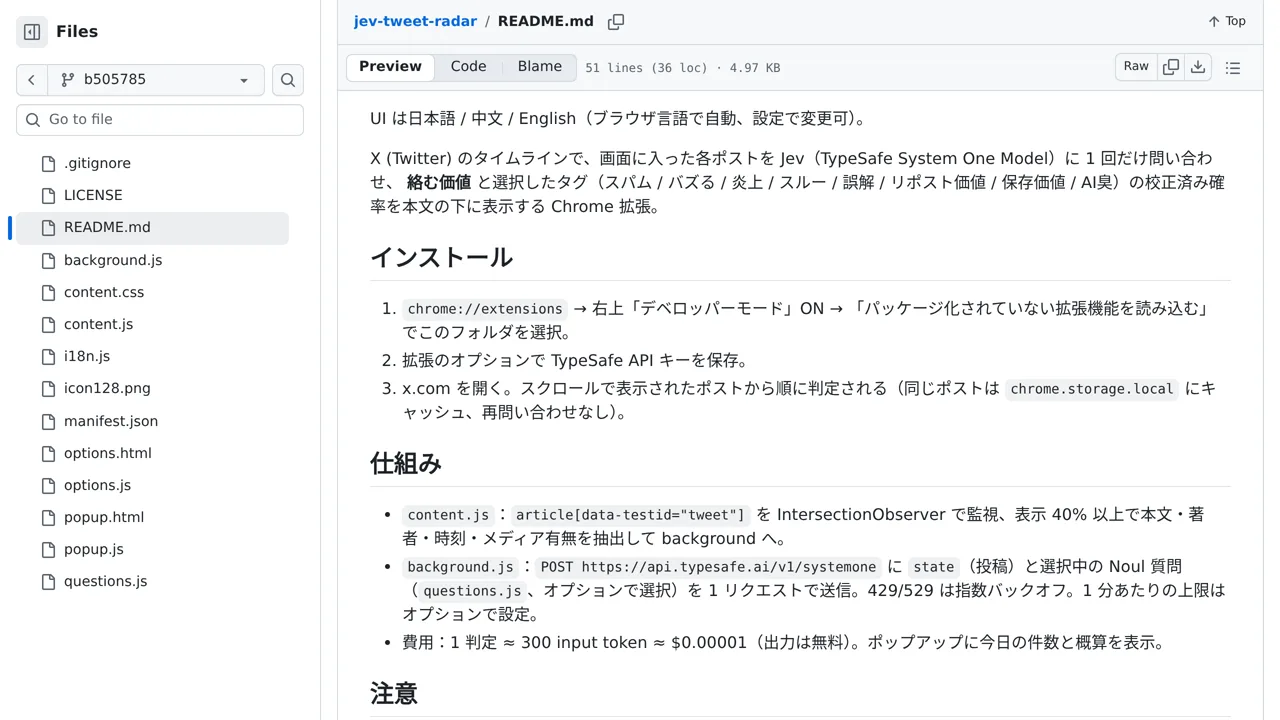Click the back arrow beside branch selector

point(32,80)
